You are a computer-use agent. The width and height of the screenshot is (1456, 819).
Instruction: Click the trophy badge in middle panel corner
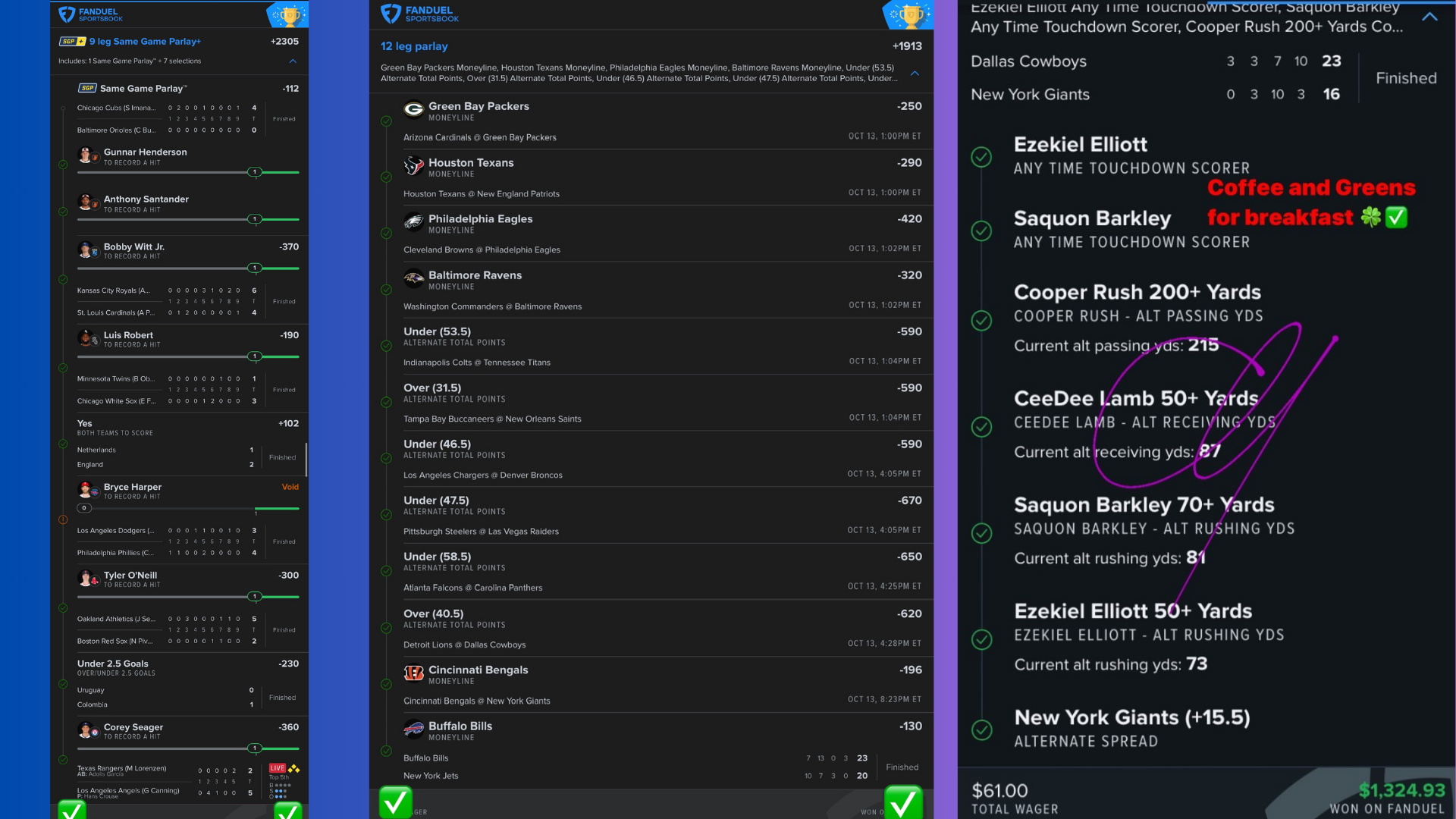point(909,14)
